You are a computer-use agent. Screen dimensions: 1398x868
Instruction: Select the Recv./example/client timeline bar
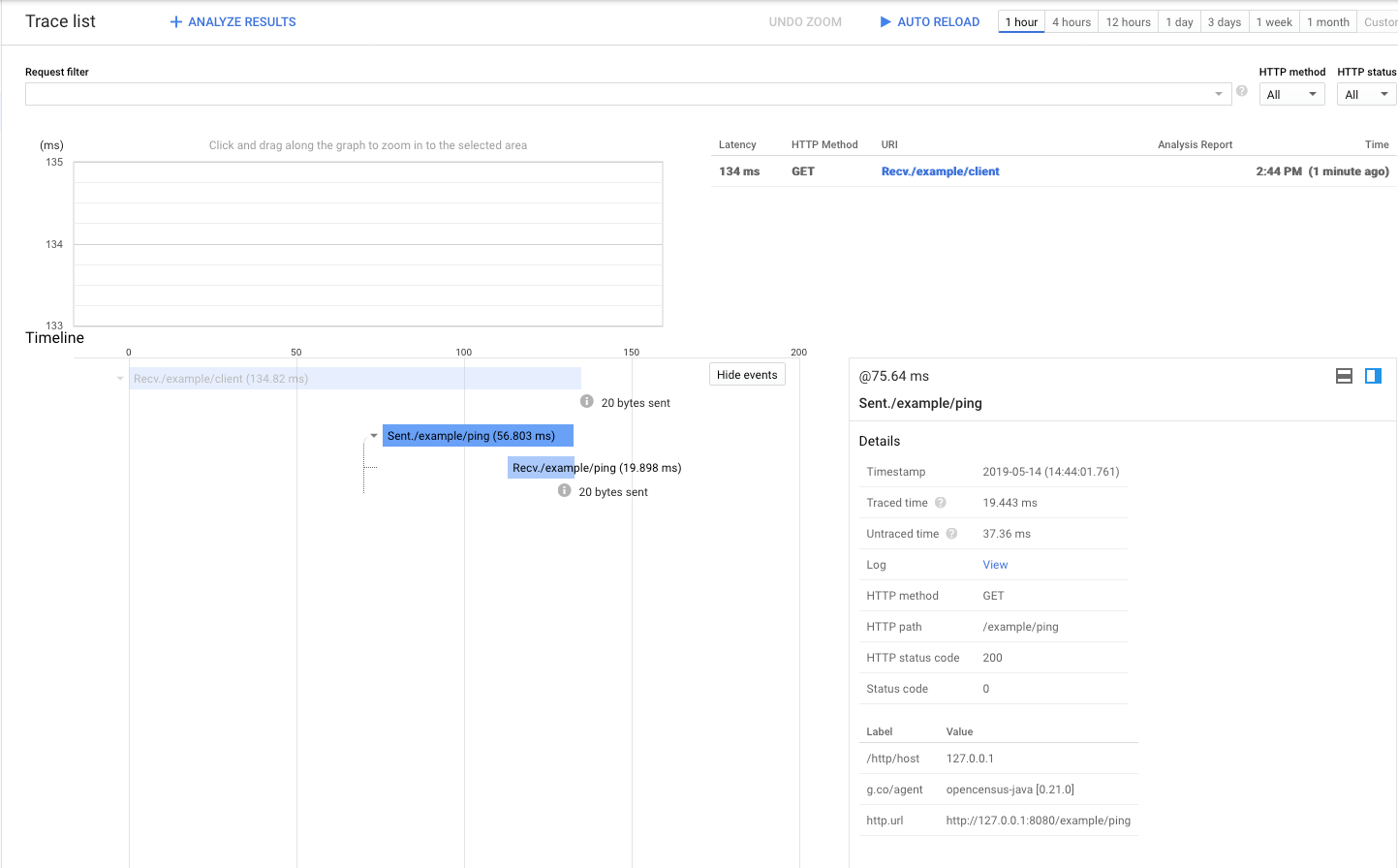355,379
